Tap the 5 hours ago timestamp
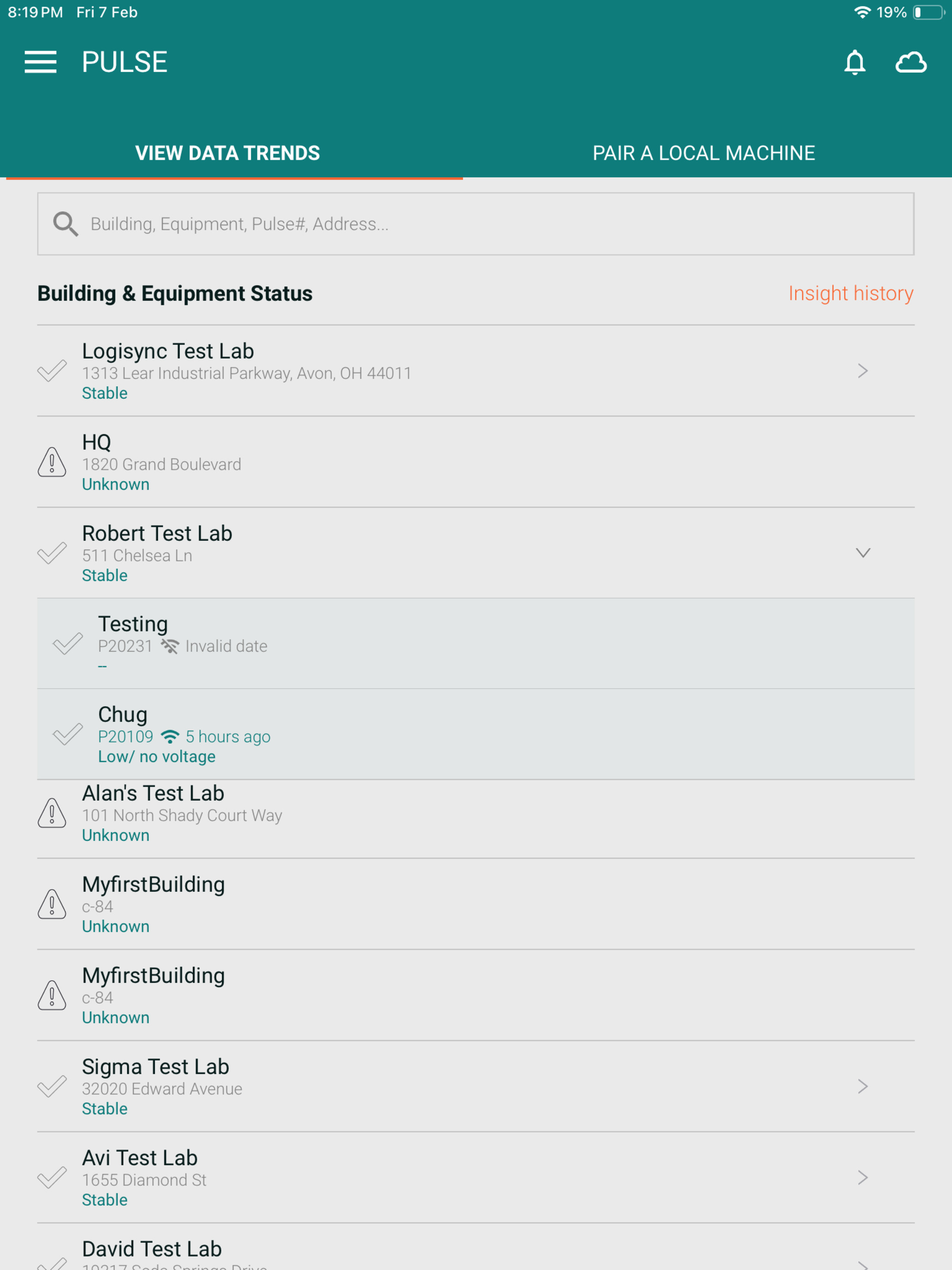This screenshot has width=952, height=1270. click(x=228, y=737)
